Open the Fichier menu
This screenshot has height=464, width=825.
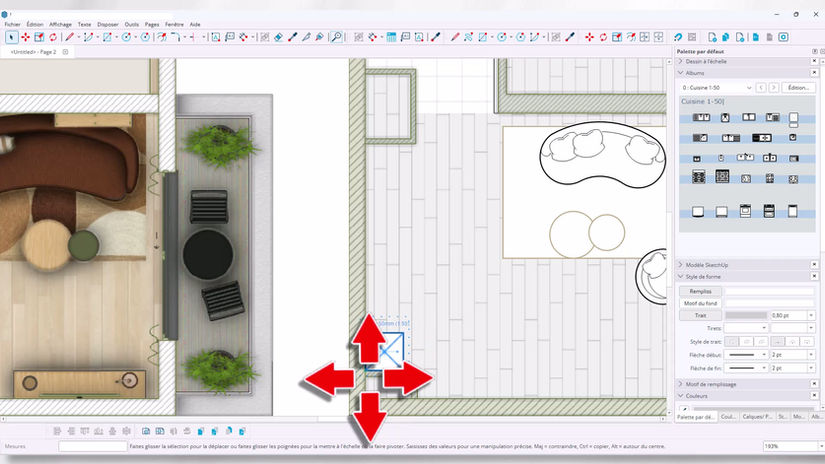[x=12, y=24]
